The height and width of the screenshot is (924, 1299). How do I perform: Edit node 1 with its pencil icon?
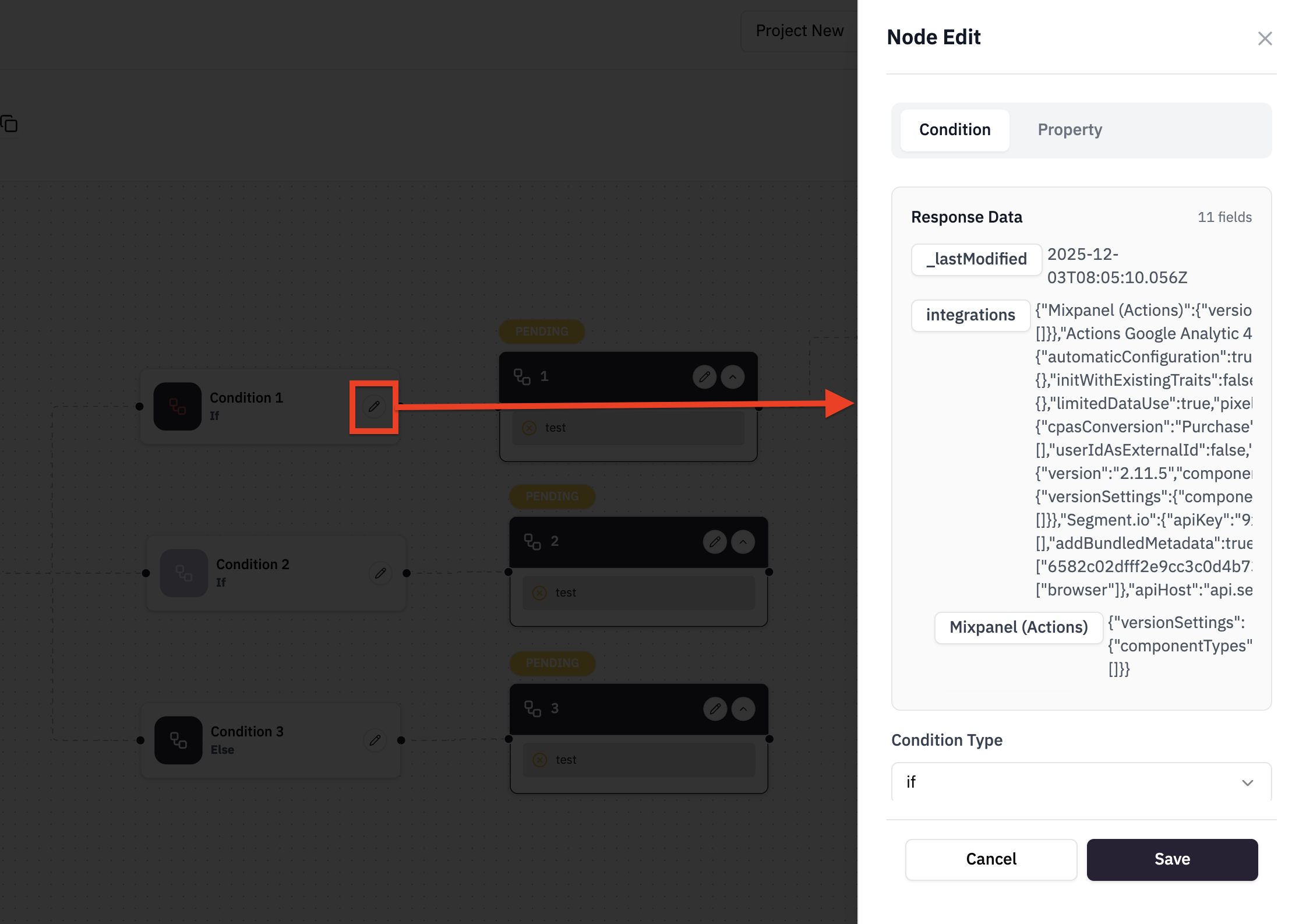704,377
